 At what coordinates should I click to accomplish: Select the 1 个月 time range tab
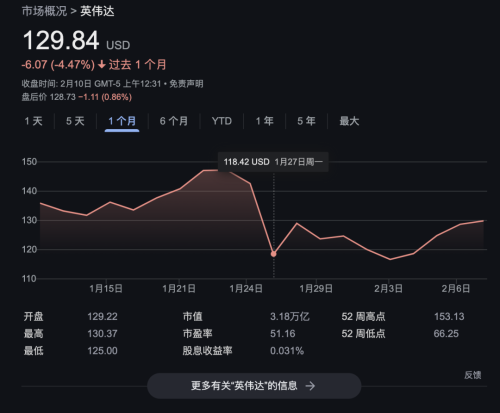(x=122, y=121)
